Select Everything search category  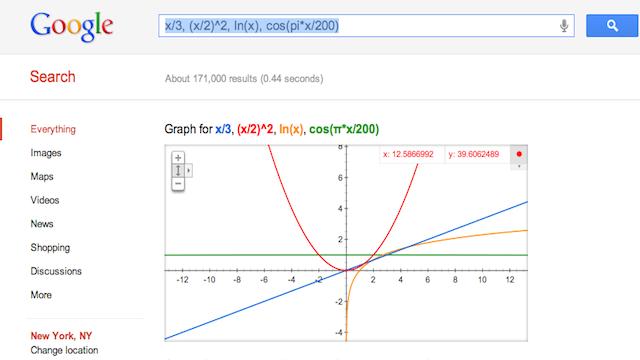[x=53, y=129]
